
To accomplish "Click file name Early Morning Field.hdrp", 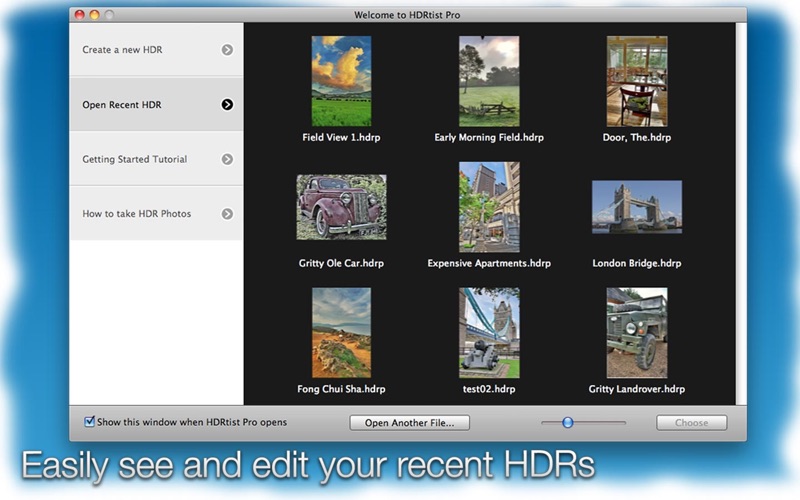I will (x=489, y=137).
